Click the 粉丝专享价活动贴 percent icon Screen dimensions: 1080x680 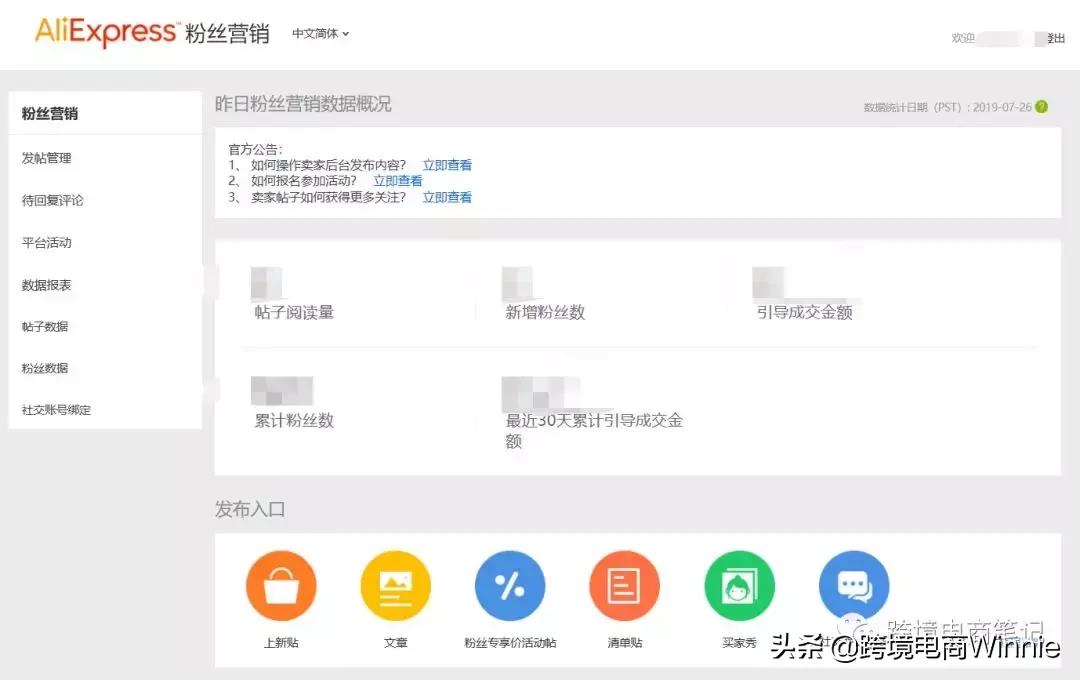[510, 585]
